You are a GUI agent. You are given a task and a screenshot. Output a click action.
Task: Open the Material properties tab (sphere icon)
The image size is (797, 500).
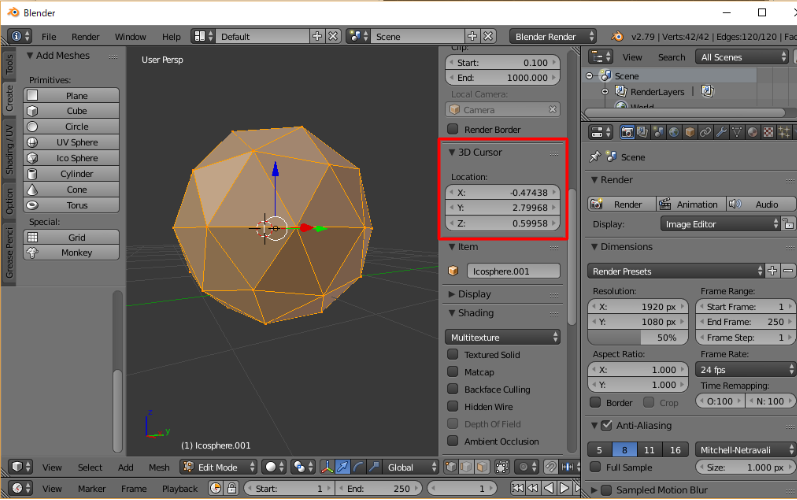(752, 133)
